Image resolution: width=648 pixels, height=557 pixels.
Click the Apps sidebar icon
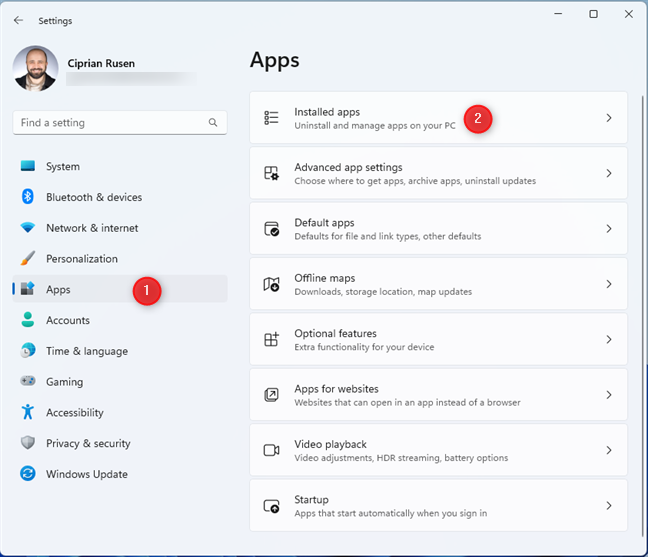point(28,289)
